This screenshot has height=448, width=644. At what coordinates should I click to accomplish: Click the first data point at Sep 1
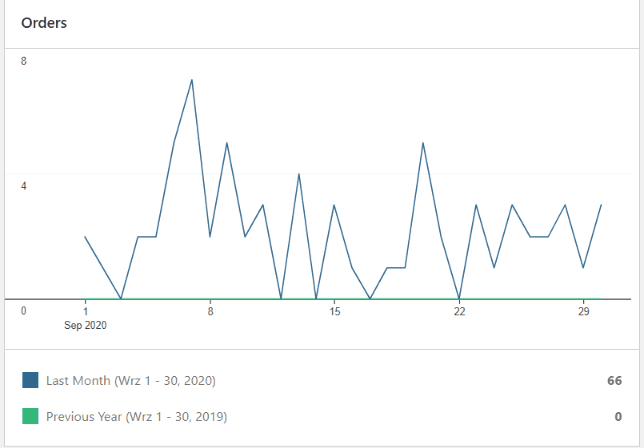[x=85, y=237]
